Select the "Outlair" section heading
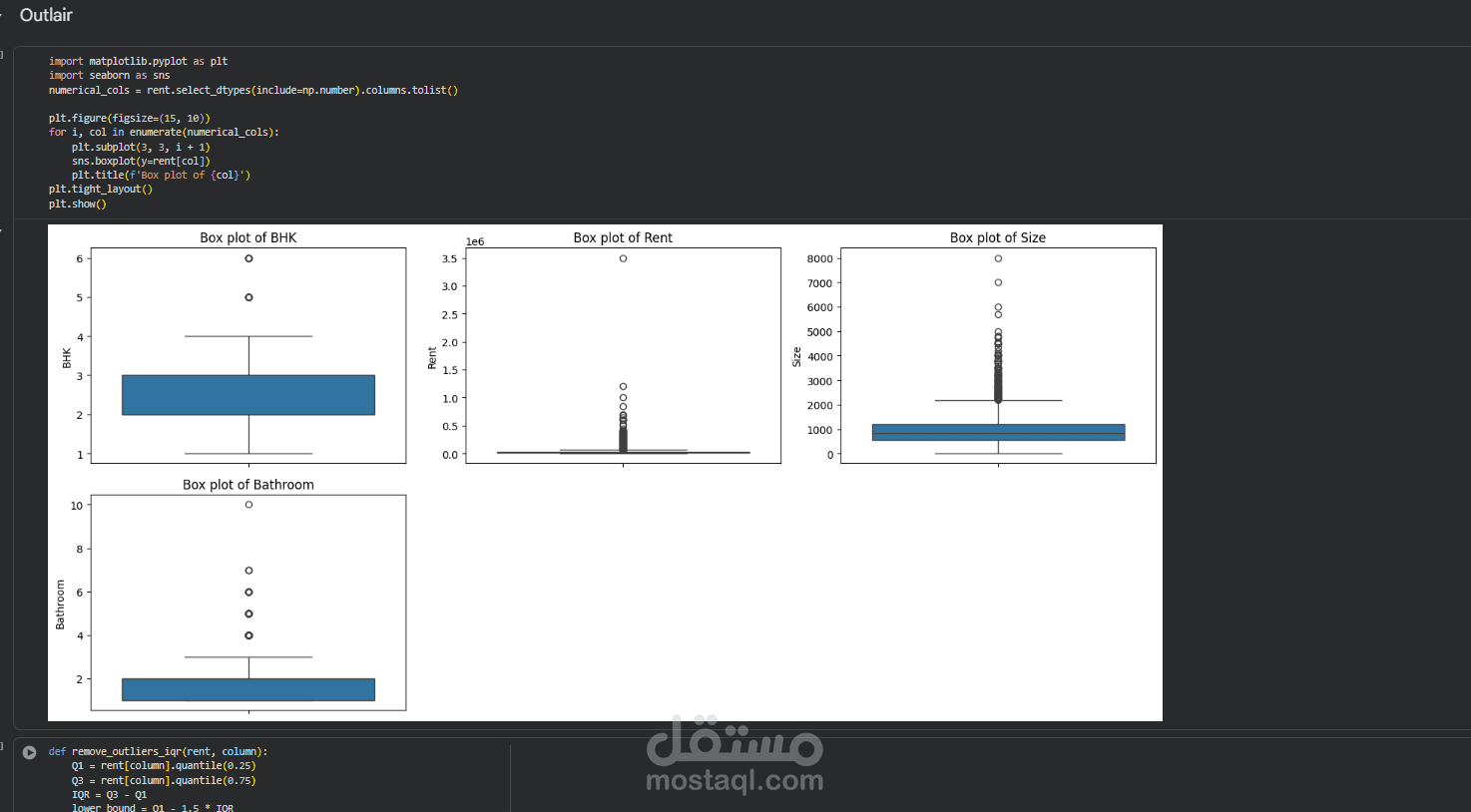This screenshot has height=812, width=1471. pyautogui.click(x=46, y=15)
